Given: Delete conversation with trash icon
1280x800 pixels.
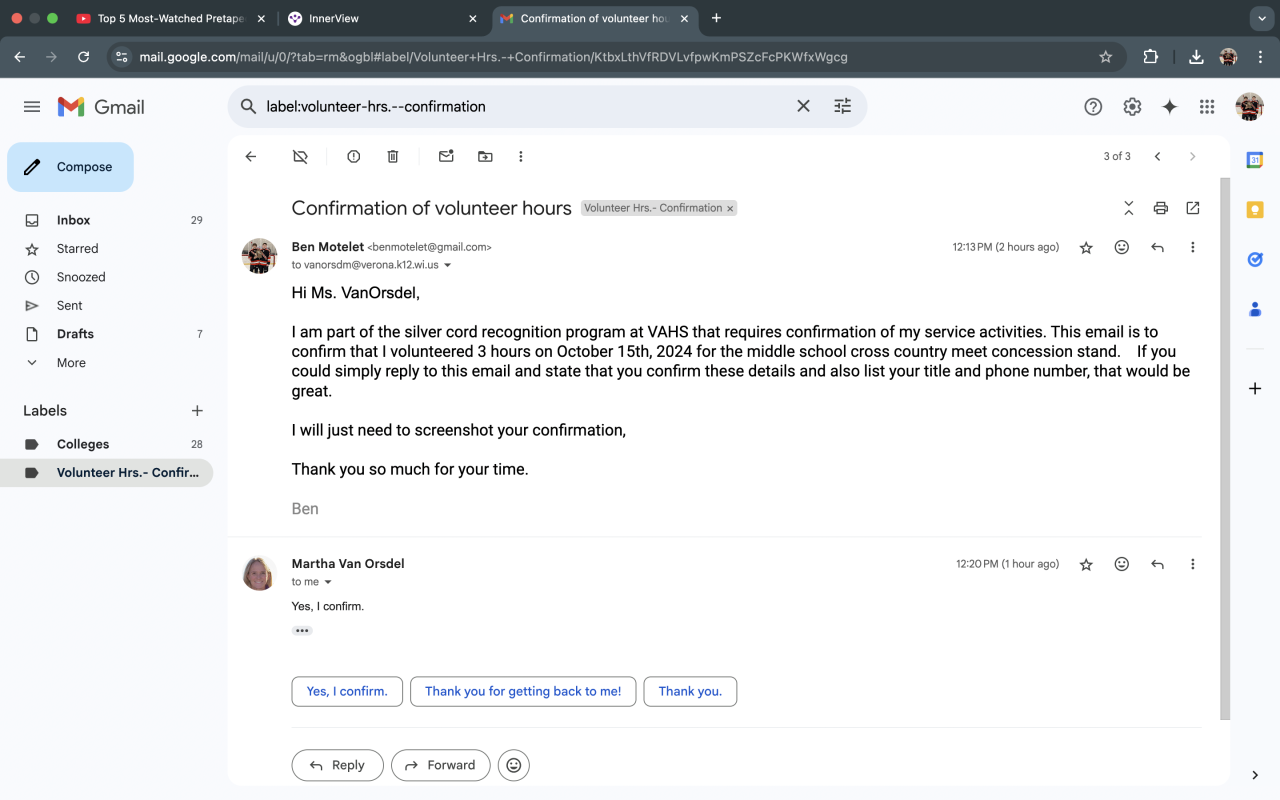Looking at the screenshot, I should [x=393, y=156].
